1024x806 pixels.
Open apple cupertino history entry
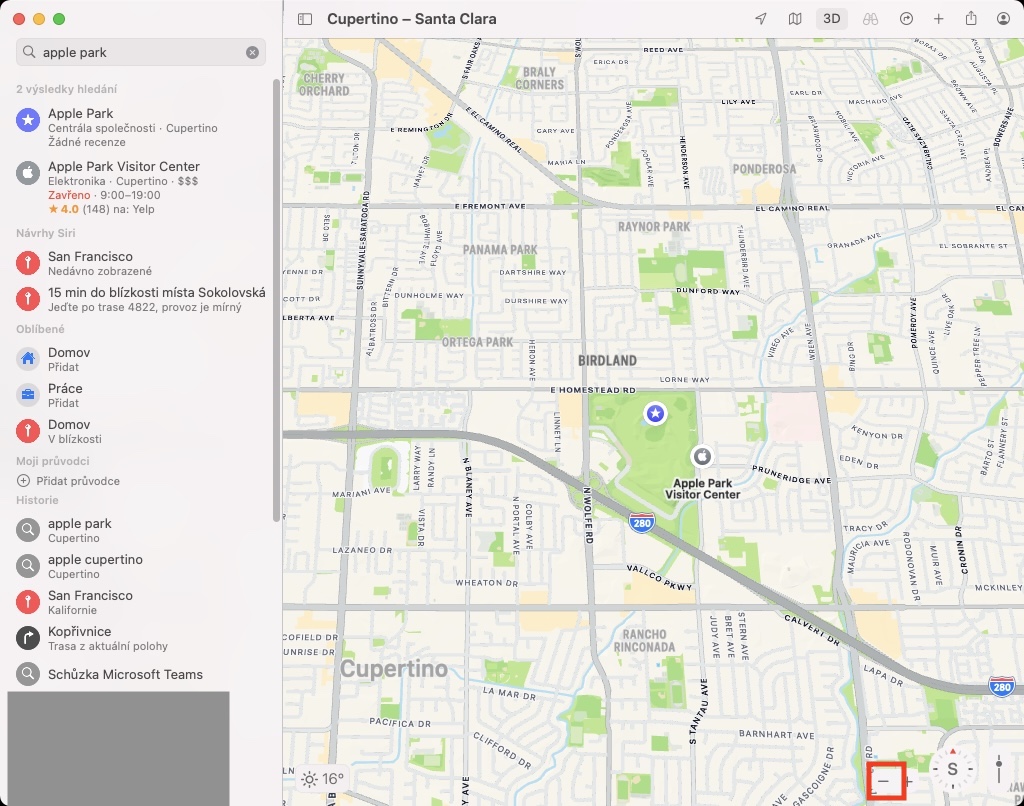click(140, 566)
